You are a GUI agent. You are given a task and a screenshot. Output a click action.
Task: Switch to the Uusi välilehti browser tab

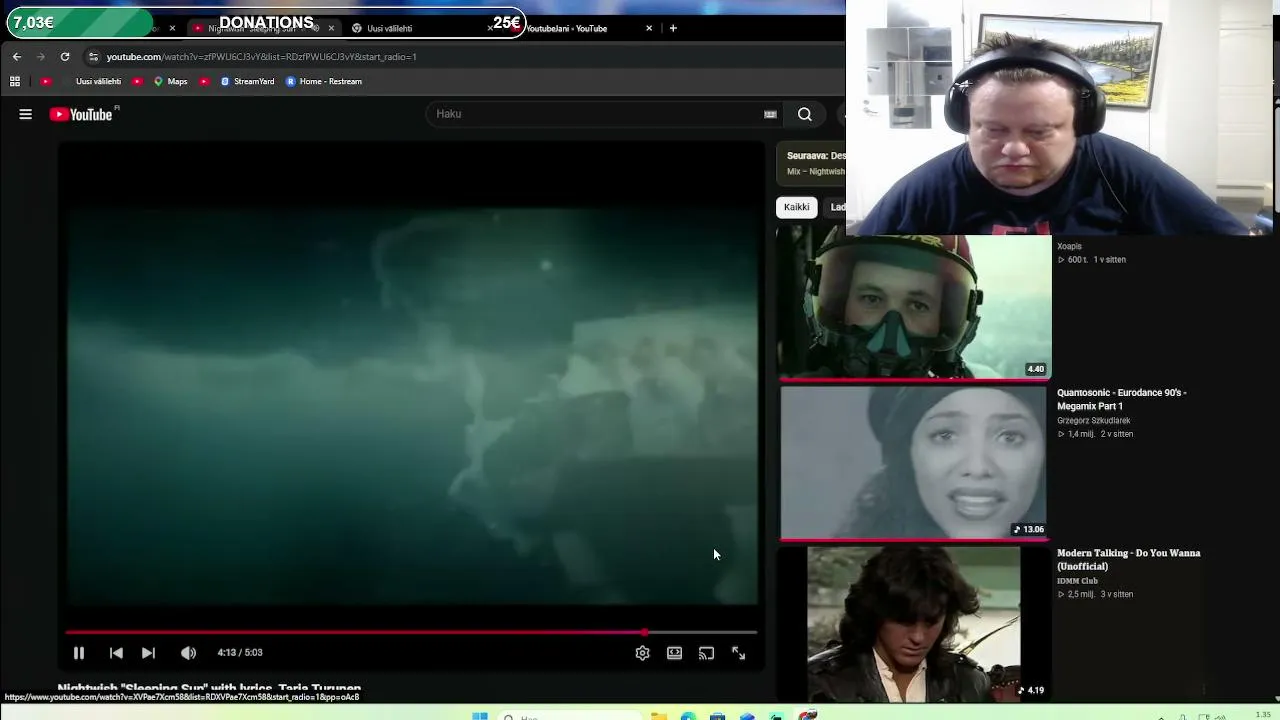[420, 28]
